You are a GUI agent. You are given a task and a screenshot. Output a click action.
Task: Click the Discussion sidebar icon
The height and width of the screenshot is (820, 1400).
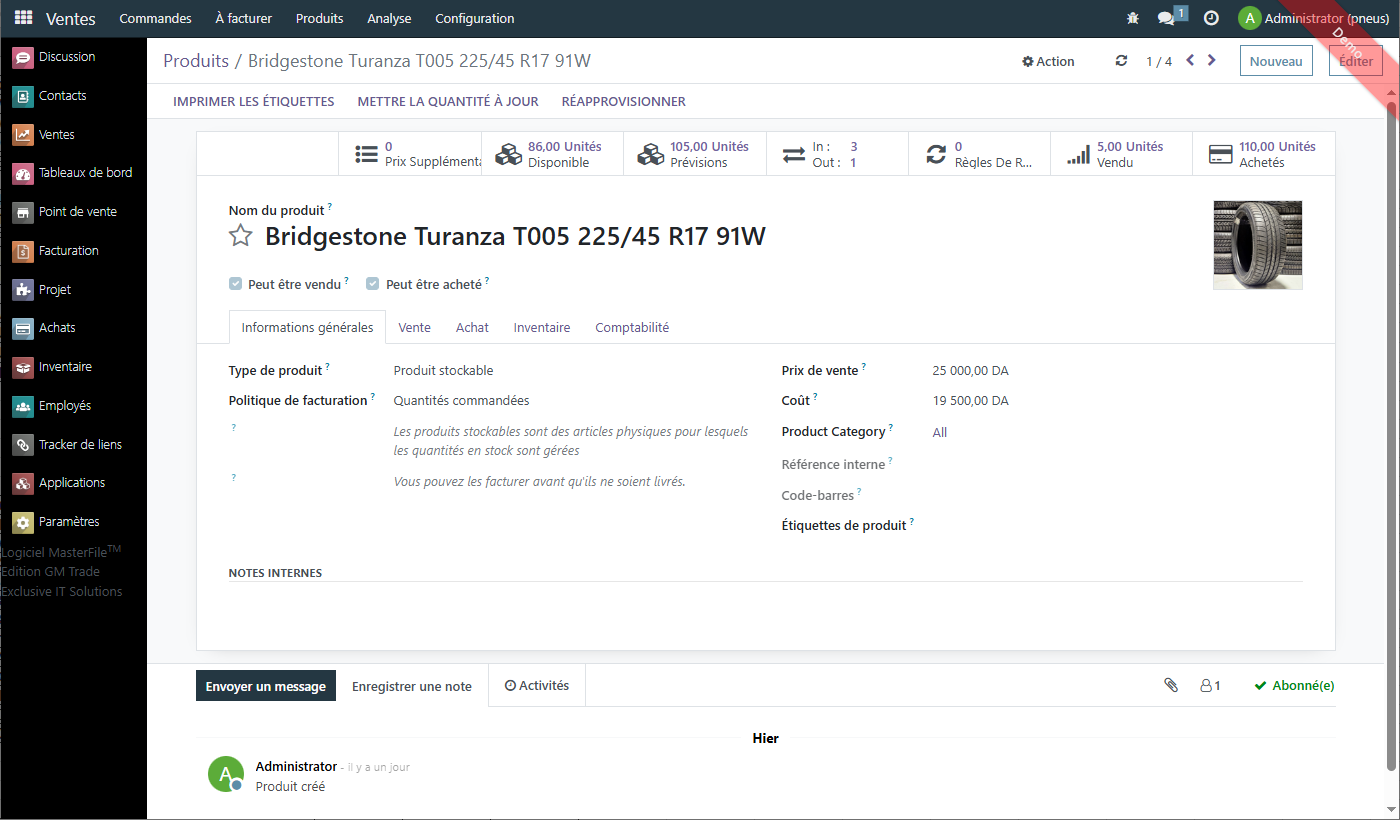(23, 58)
